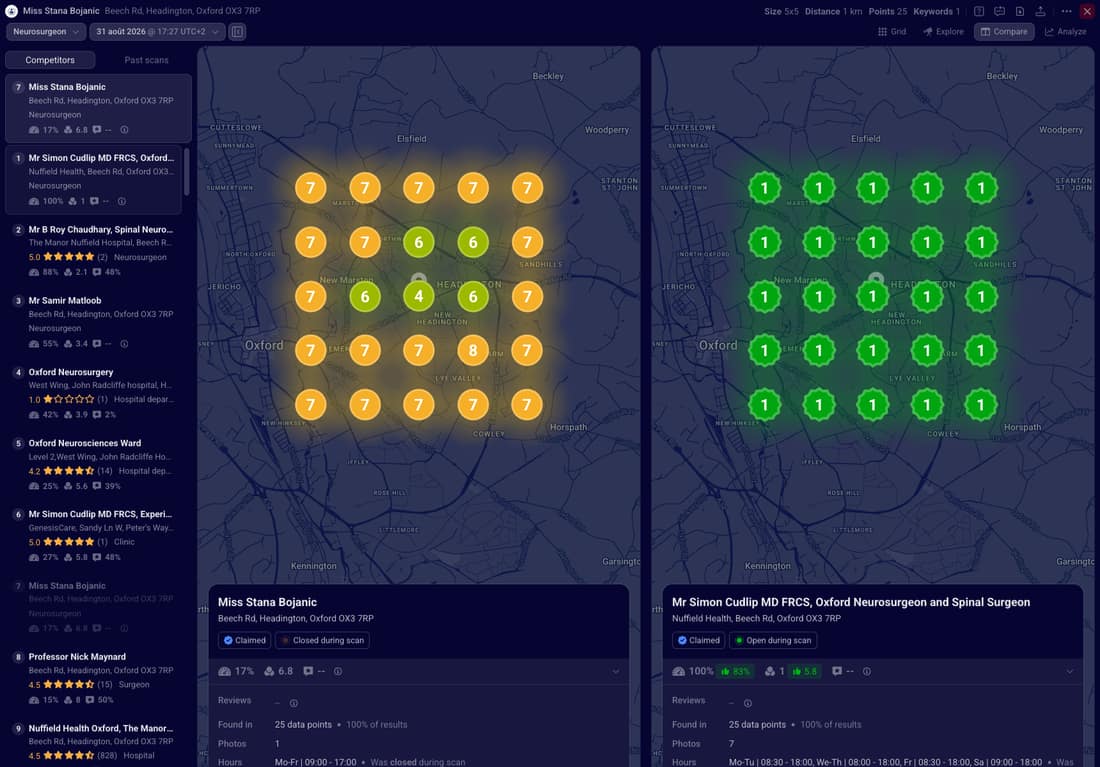Open the share/export icon in top bar
Screen dimensions: 1100x767
tap(1040, 11)
